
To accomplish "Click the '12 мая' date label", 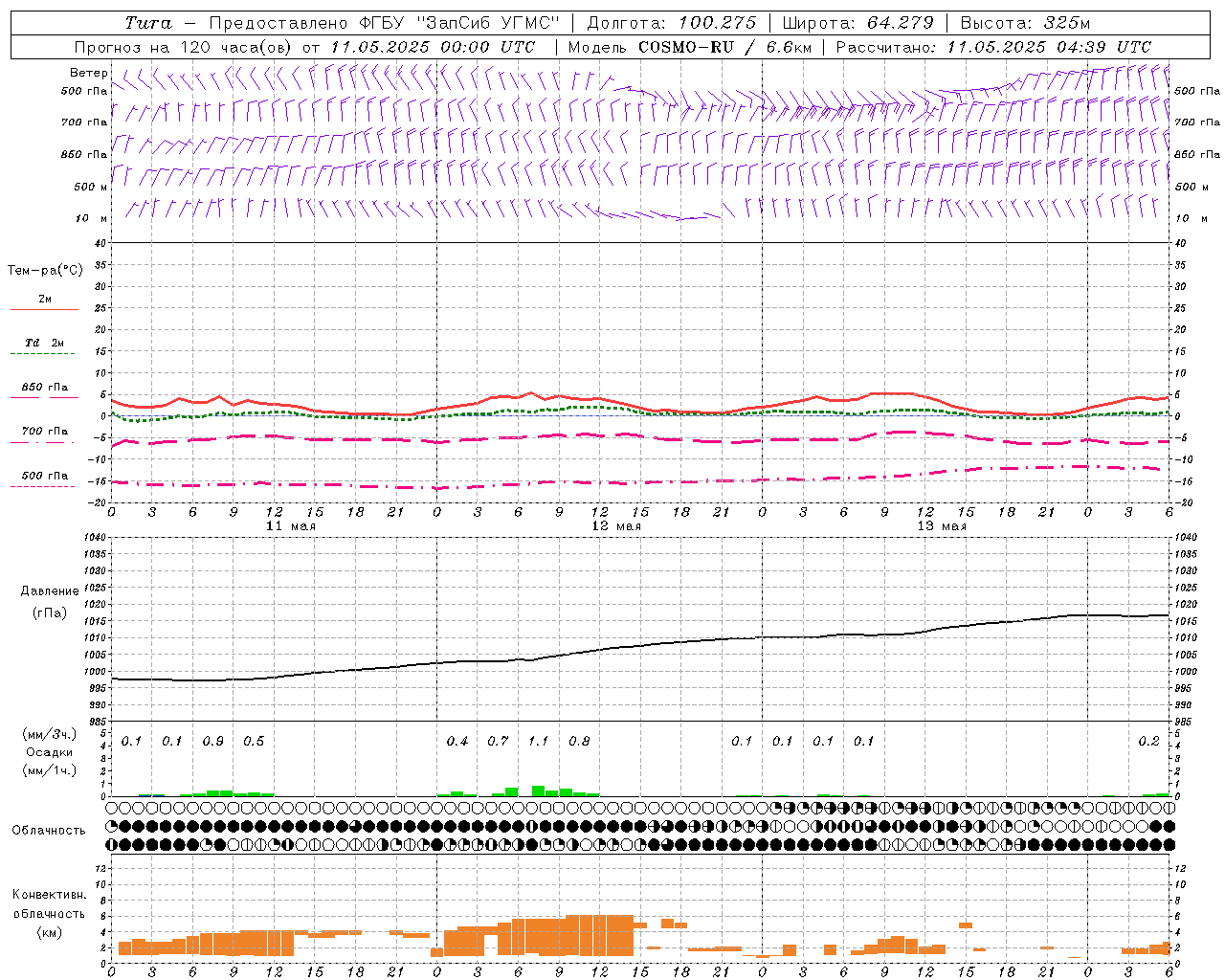I will (x=616, y=526).
